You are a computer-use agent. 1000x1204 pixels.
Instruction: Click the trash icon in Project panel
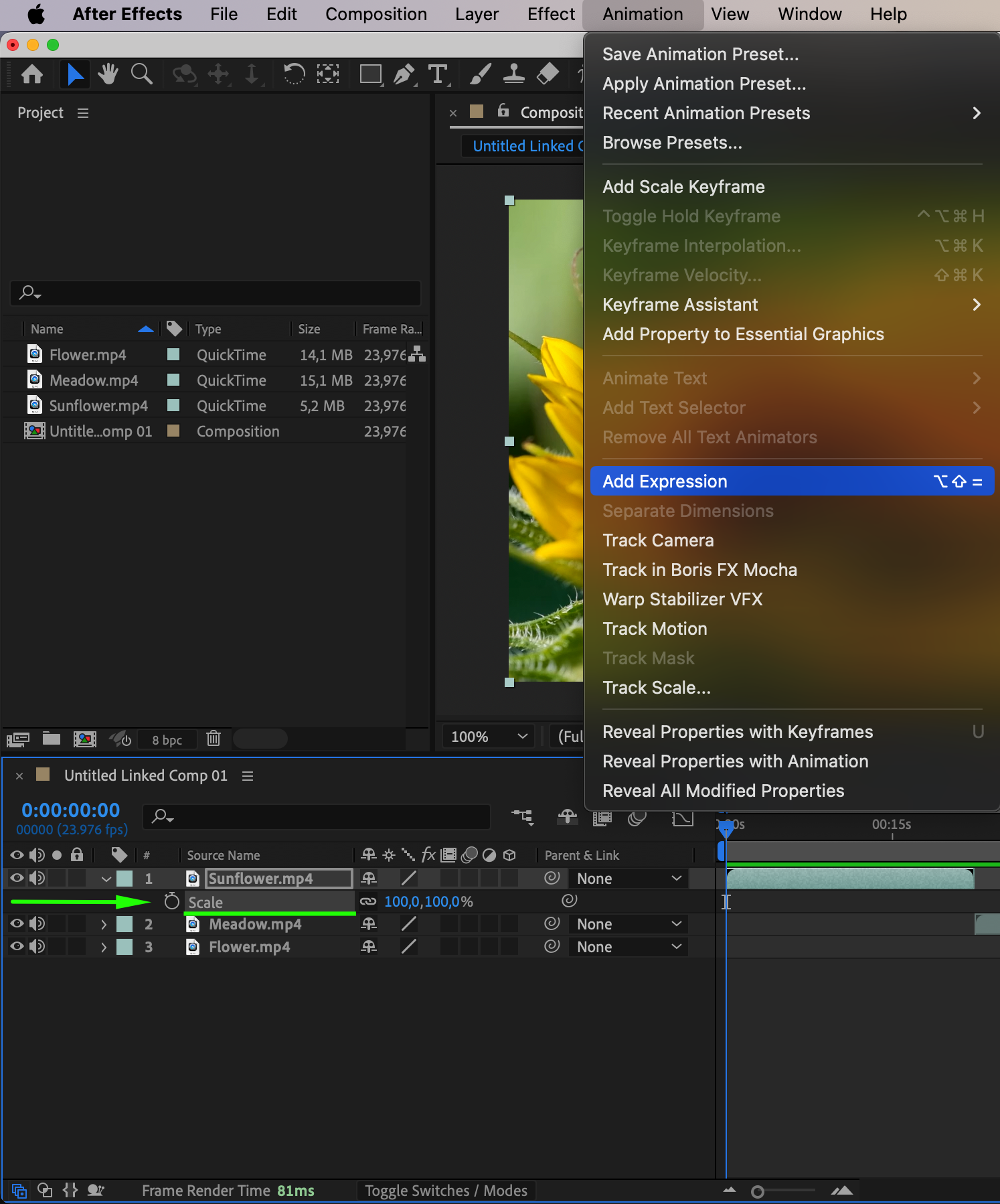214,739
